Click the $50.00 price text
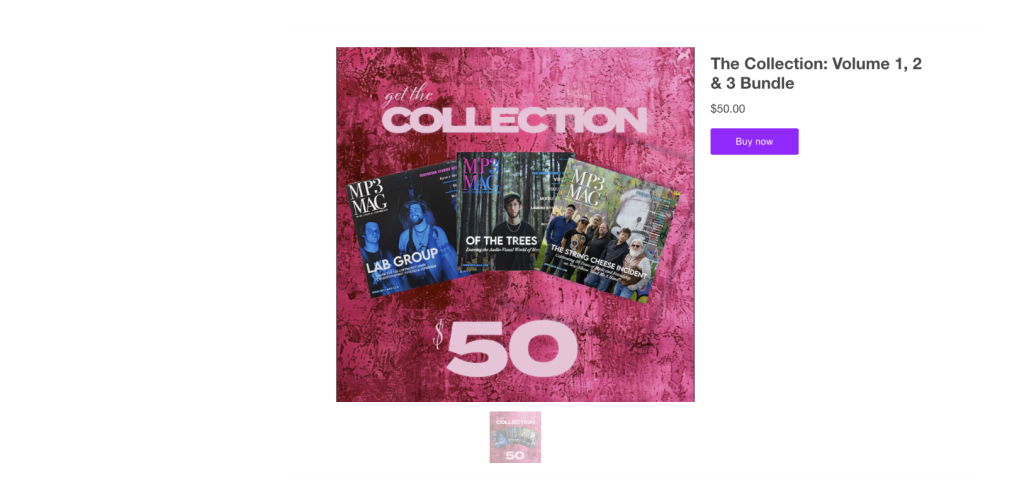Image resolution: width=1024 pixels, height=480 pixels. 728,109
